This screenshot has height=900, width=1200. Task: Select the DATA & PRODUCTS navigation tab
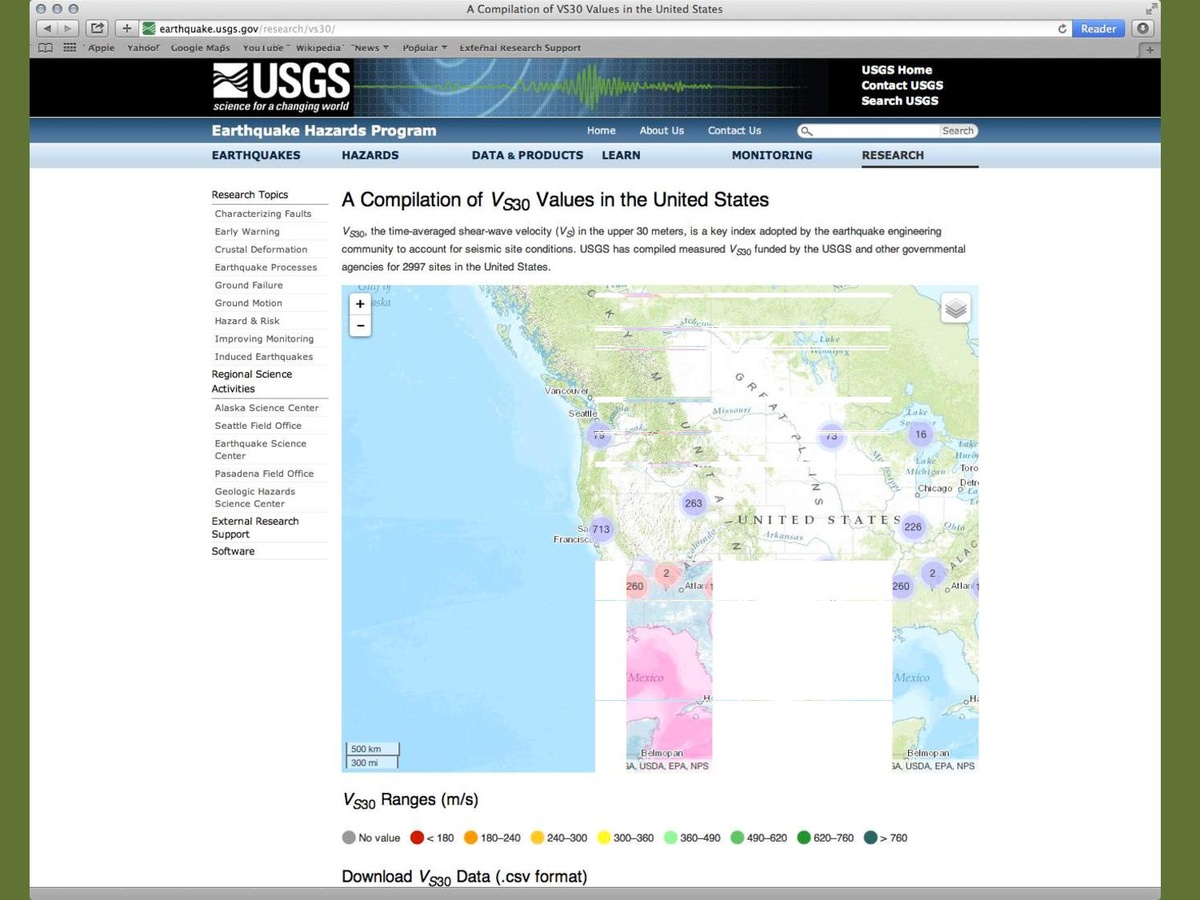tap(527, 155)
